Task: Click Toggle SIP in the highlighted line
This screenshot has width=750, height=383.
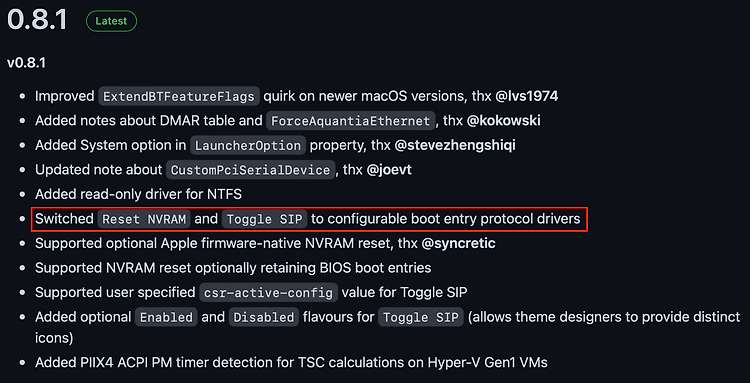Action: tap(265, 219)
